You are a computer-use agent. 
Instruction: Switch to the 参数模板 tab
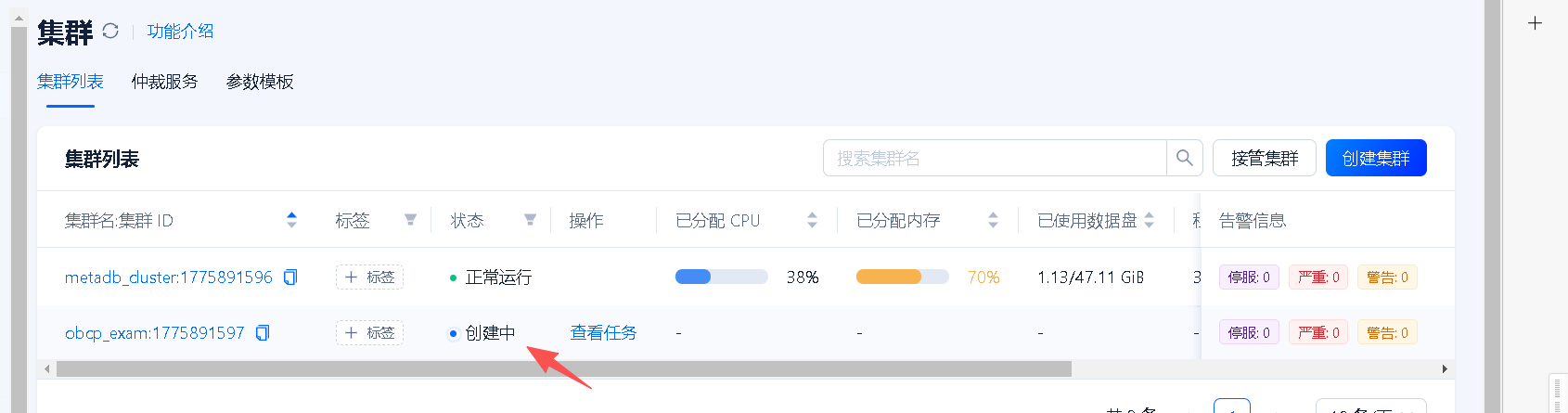260,82
